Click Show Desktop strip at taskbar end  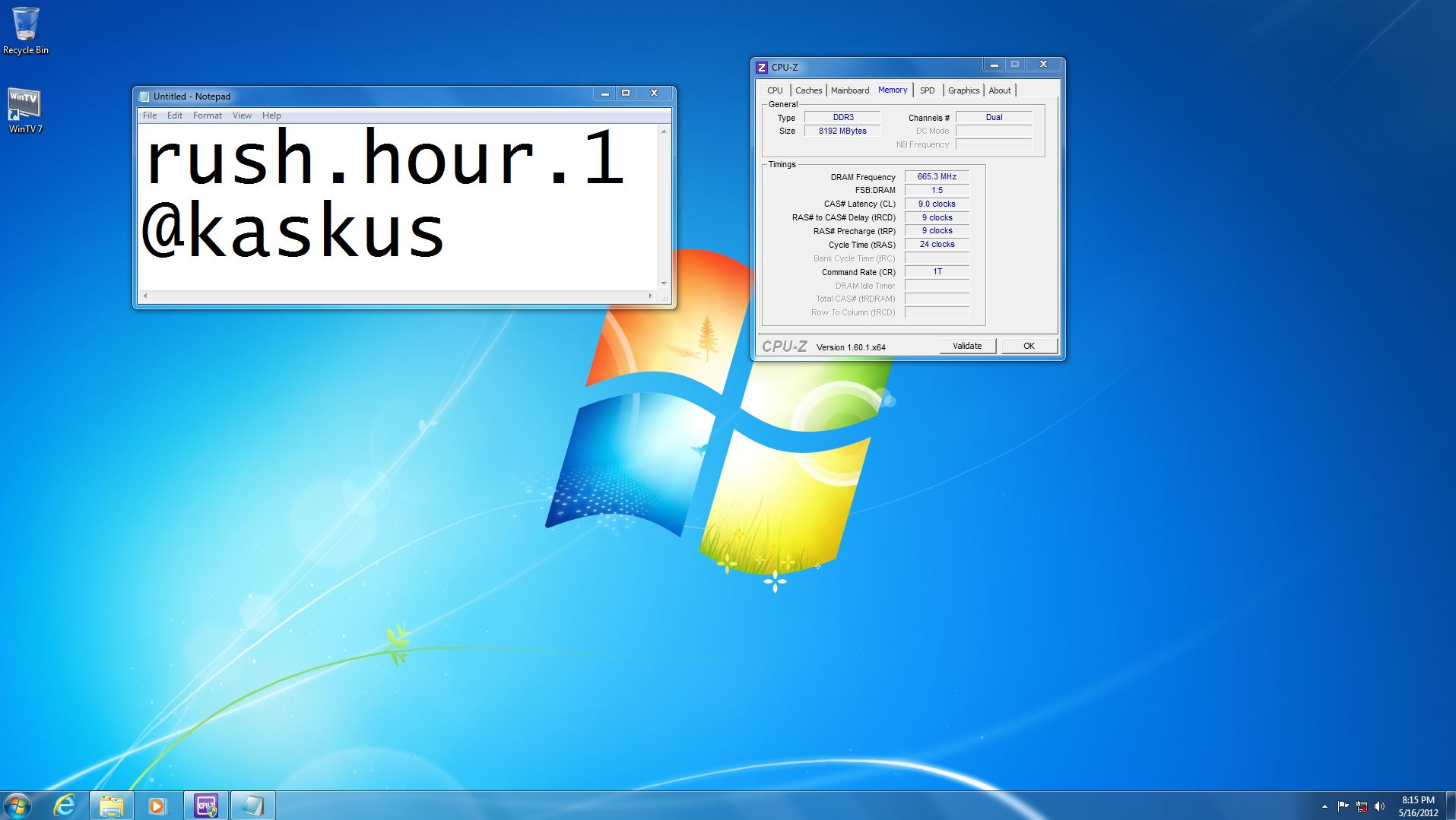(x=1451, y=806)
